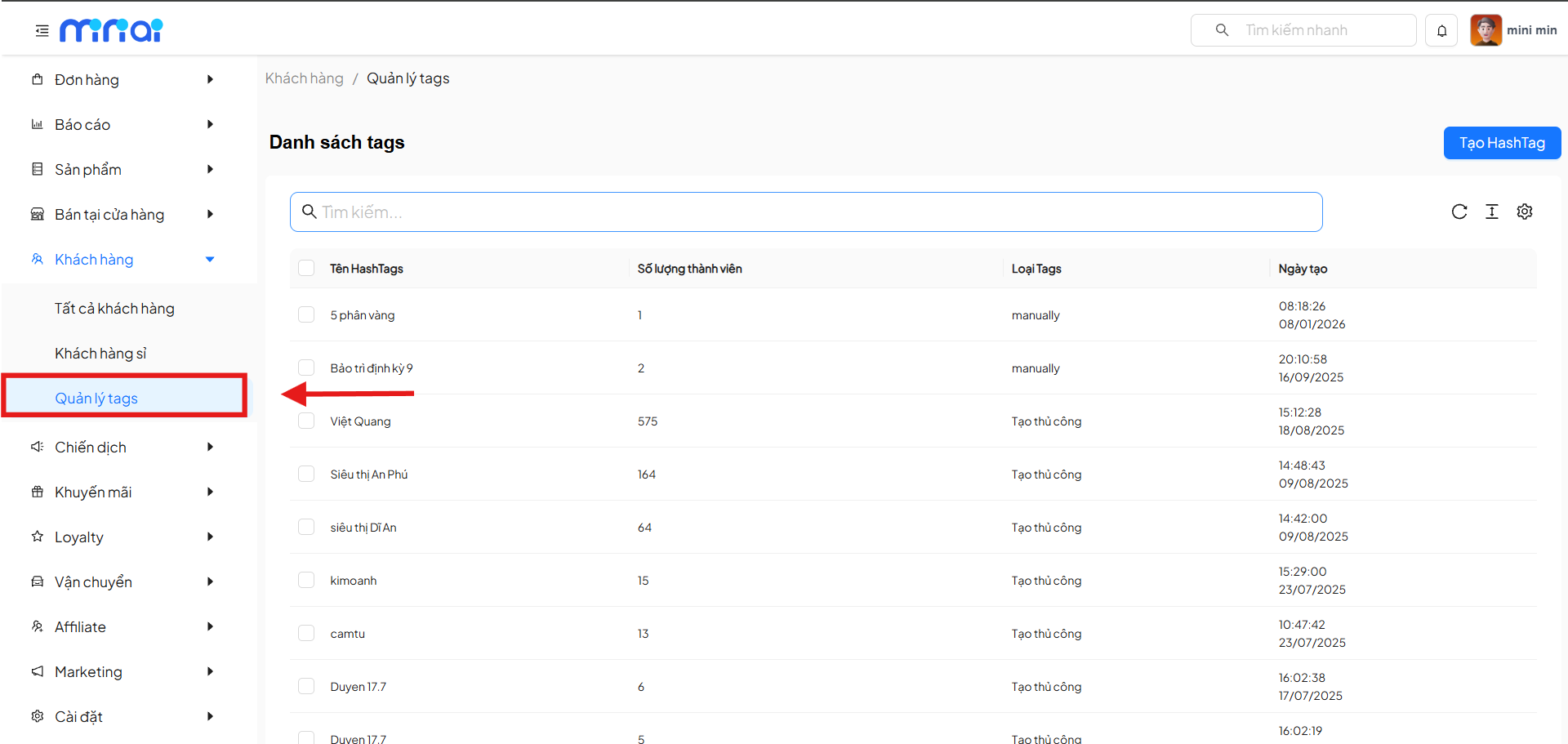Click the mini min user avatar
The image size is (1568, 744).
tap(1486, 31)
